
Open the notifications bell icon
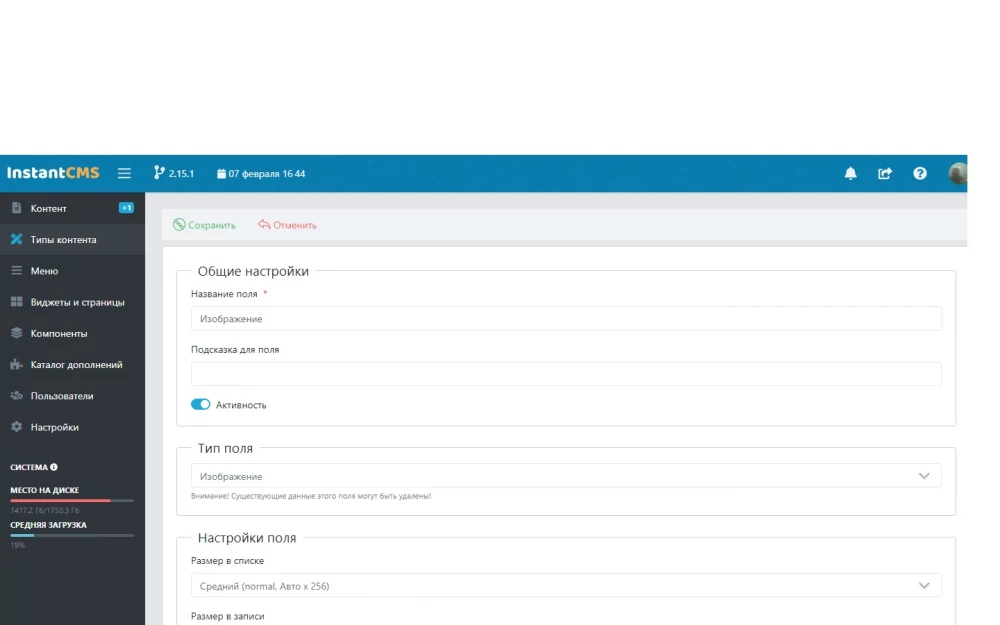click(850, 173)
